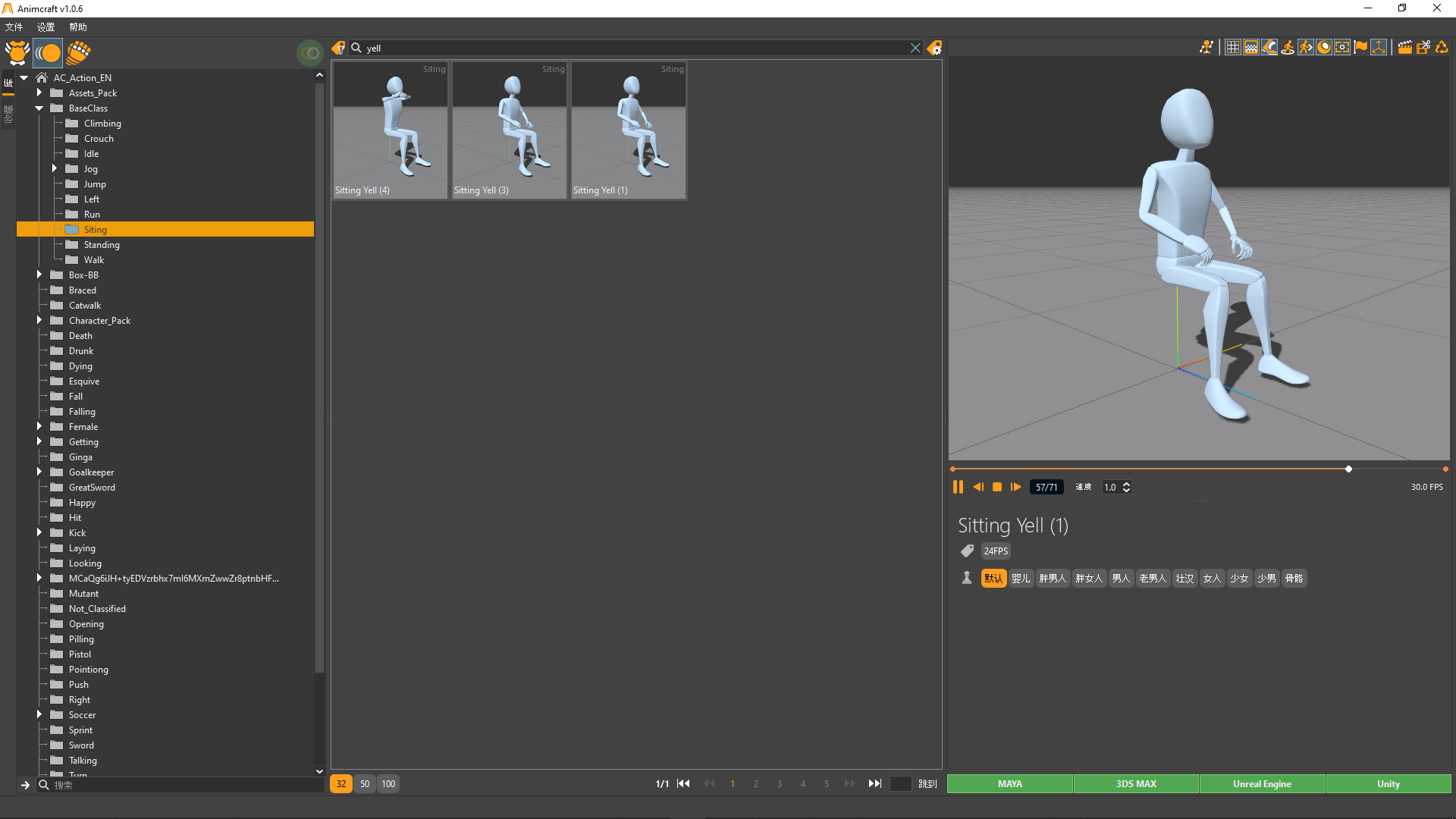The image size is (1456, 819).
Task: Click the folder tree vertical scrollbar
Action: coord(319,379)
